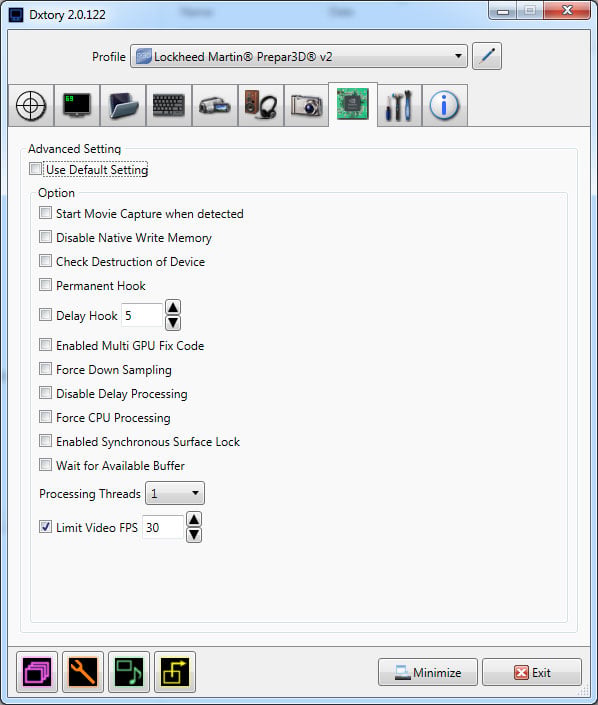This screenshot has height=705, width=598.
Task: Expand the Processing Threads dropdown
Action: pyautogui.click(x=175, y=493)
